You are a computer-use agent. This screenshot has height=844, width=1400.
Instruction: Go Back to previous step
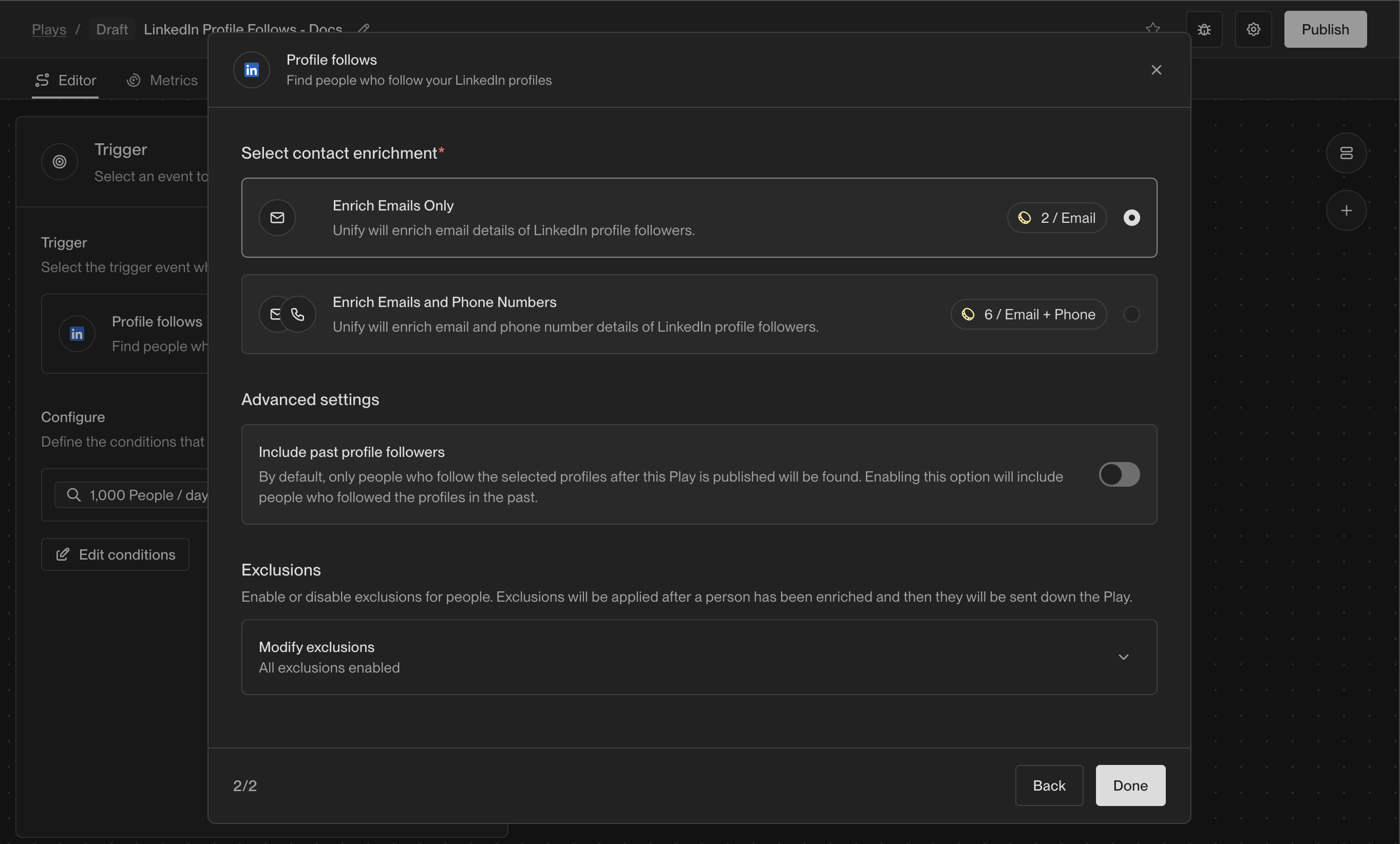[1049, 785]
